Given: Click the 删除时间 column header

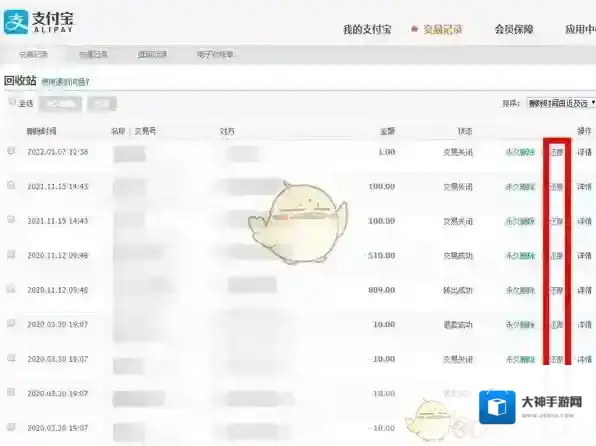Looking at the screenshot, I should [41, 132].
